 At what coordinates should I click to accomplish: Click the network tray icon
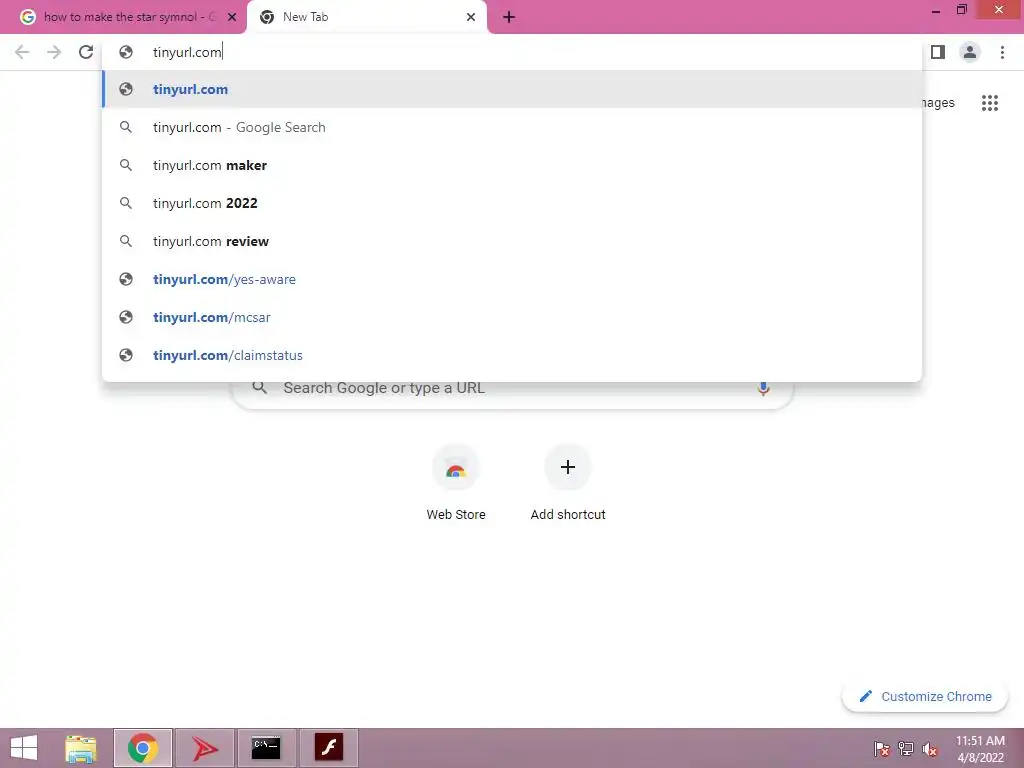[x=906, y=748]
